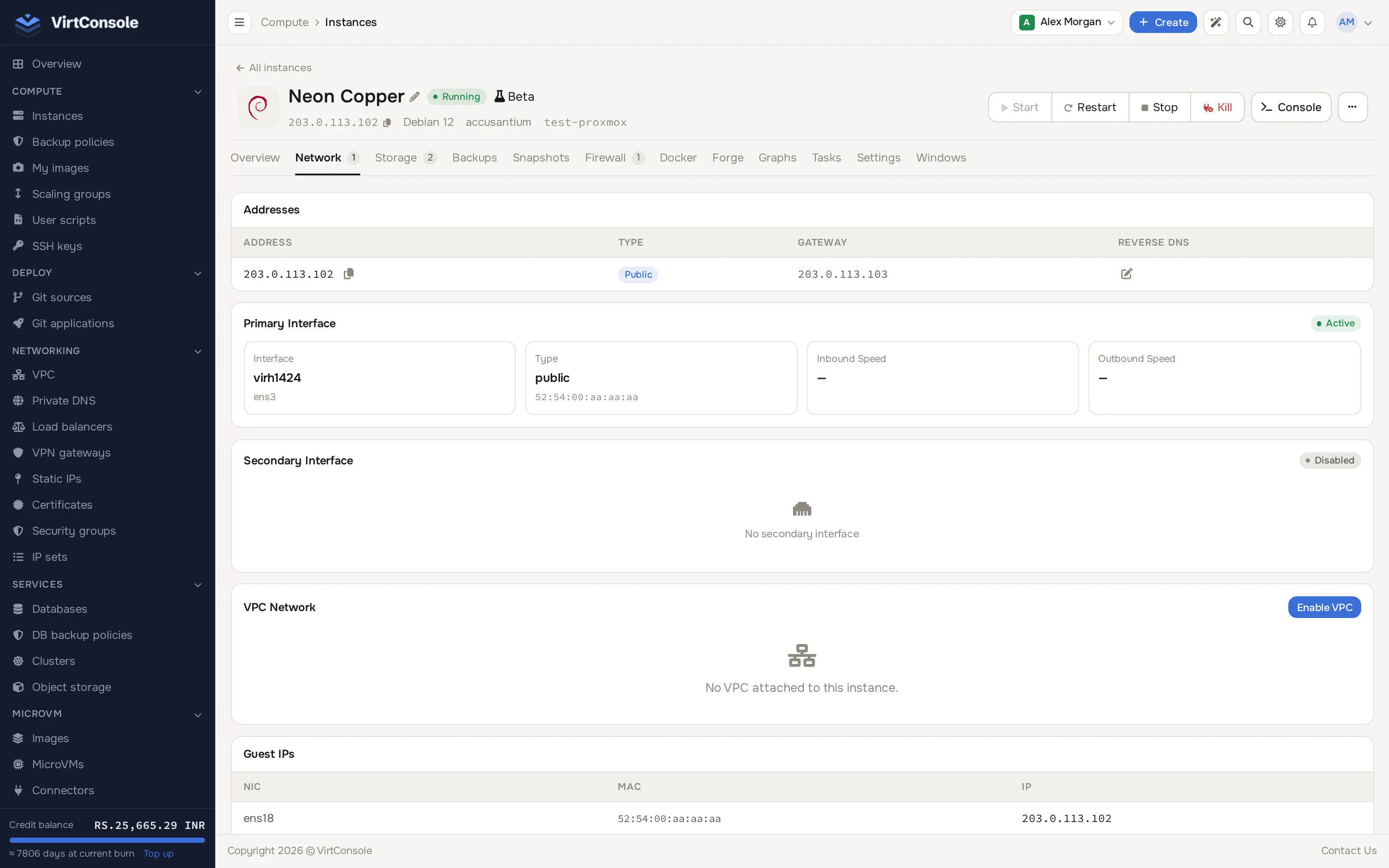Restart the Neon Copper instance

(x=1090, y=107)
